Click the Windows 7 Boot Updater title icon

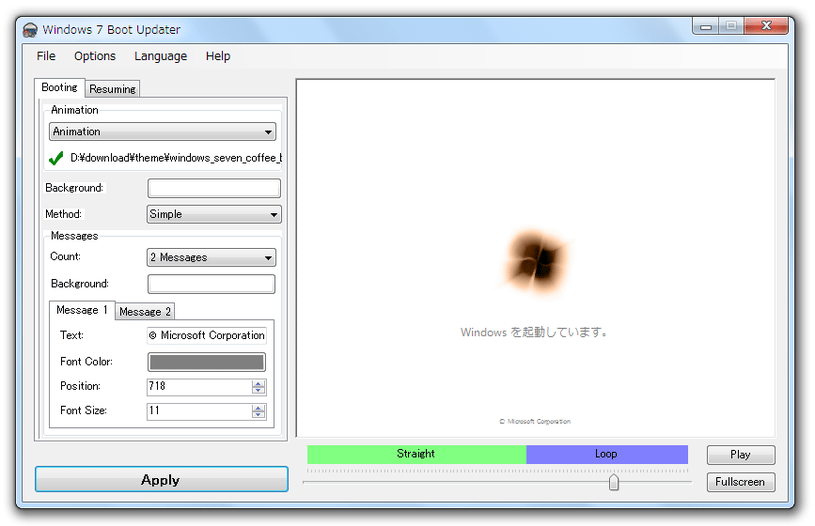(x=30, y=30)
